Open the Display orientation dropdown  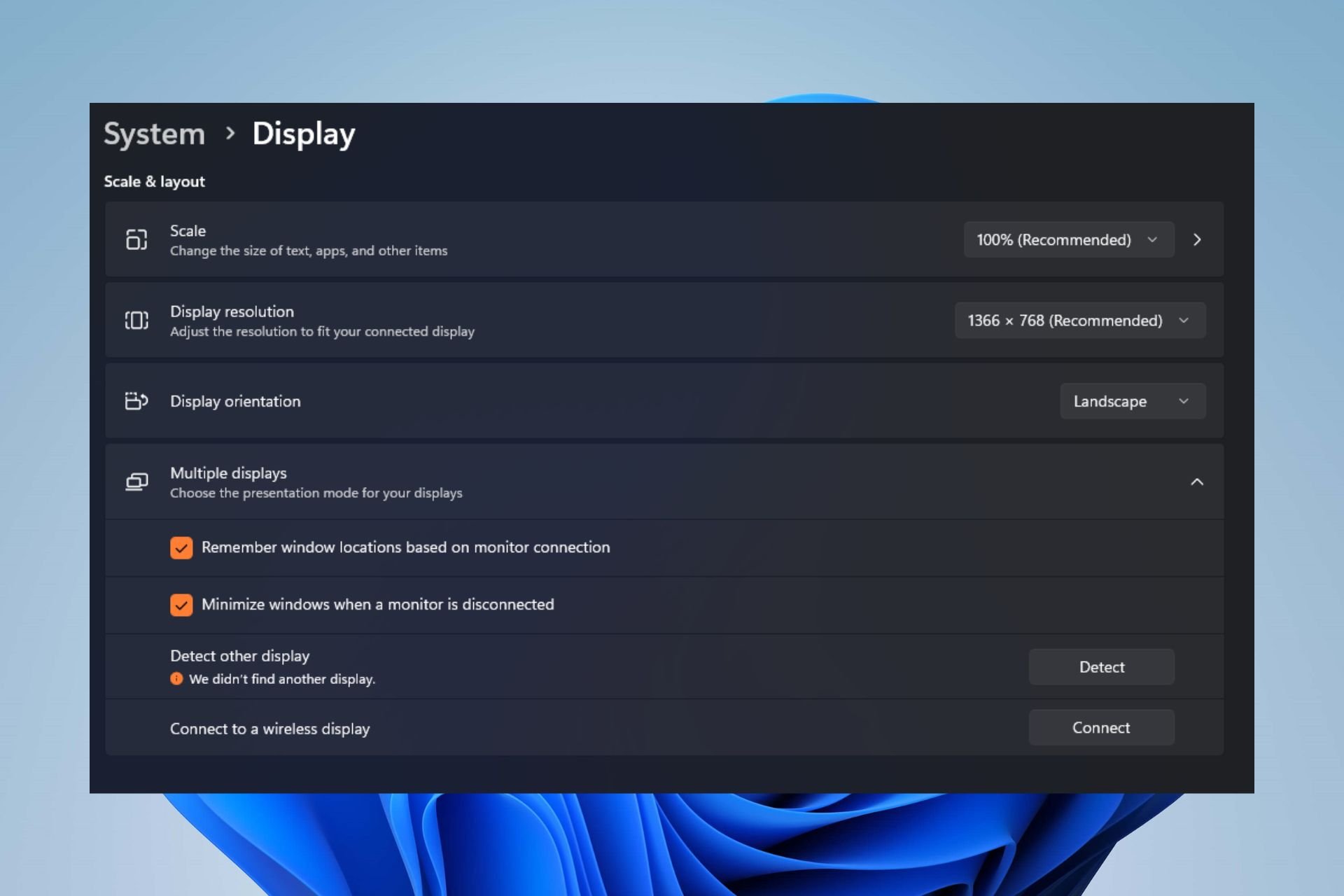point(1133,400)
